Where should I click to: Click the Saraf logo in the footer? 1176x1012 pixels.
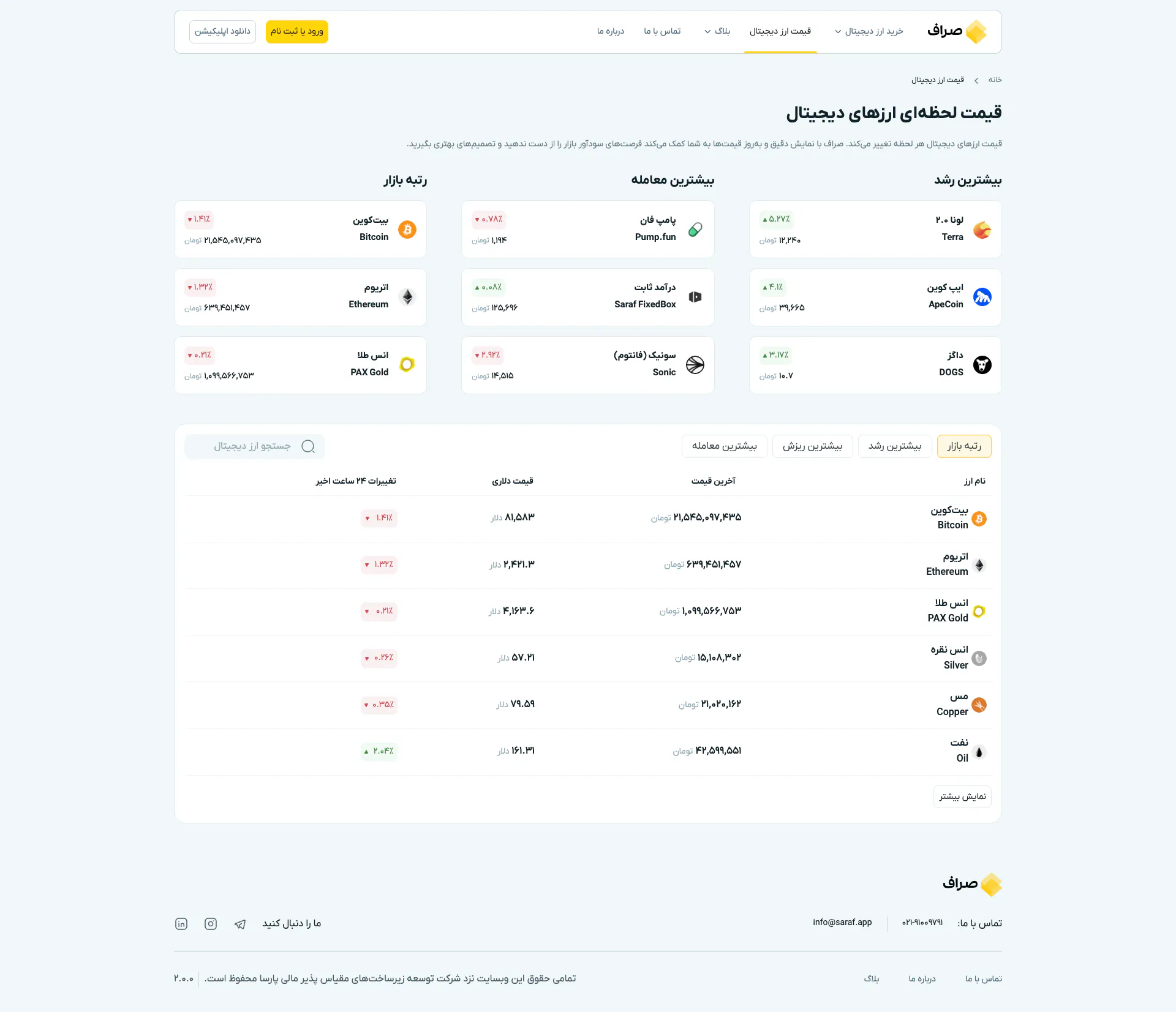(972, 885)
